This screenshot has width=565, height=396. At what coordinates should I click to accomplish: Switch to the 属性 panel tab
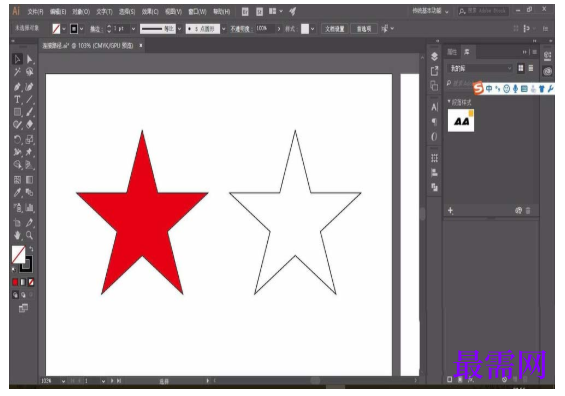tap(452, 52)
